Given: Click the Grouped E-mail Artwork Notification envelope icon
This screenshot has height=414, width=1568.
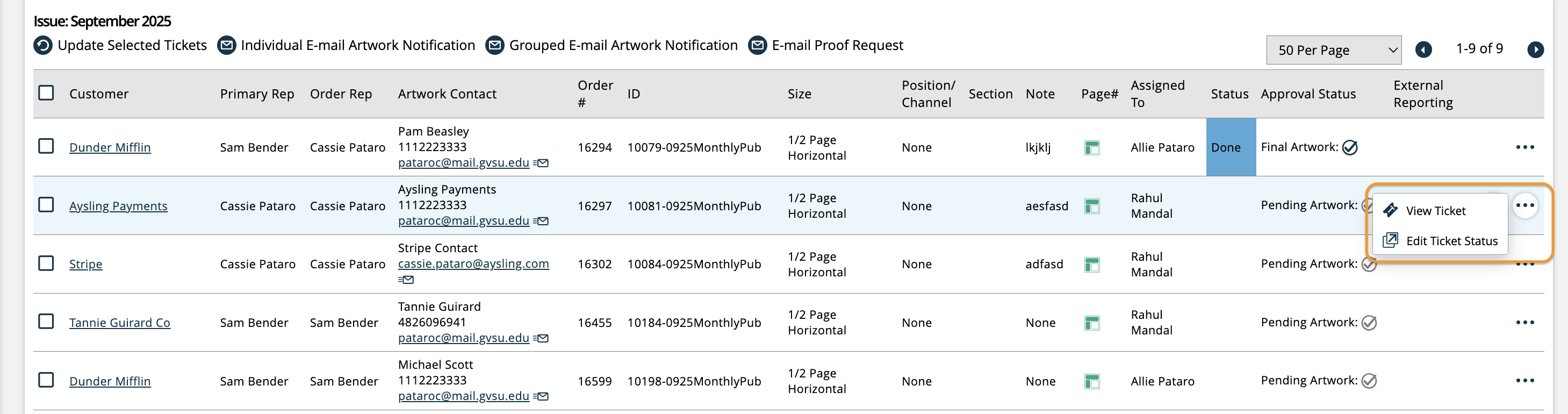Looking at the screenshot, I should click(495, 46).
